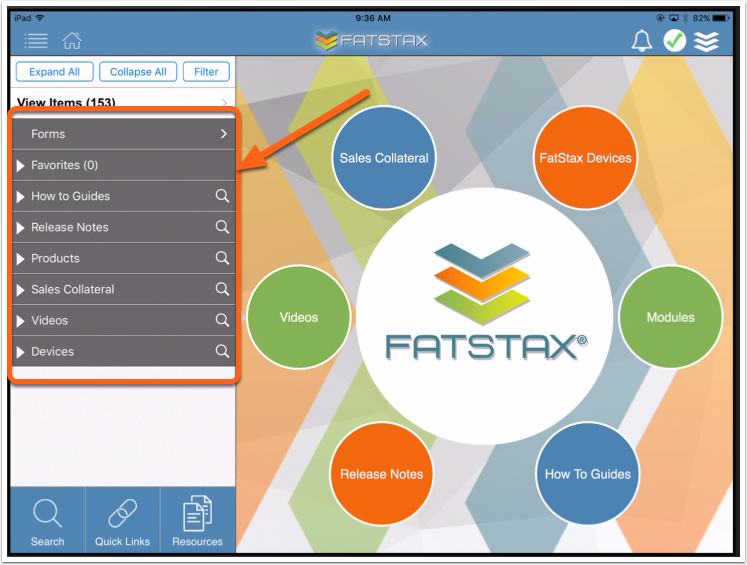The width and height of the screenshot is (747, 565).
Task: Open the Search tab at bottom
Action: pyautogui.click(x=48, y=520)
